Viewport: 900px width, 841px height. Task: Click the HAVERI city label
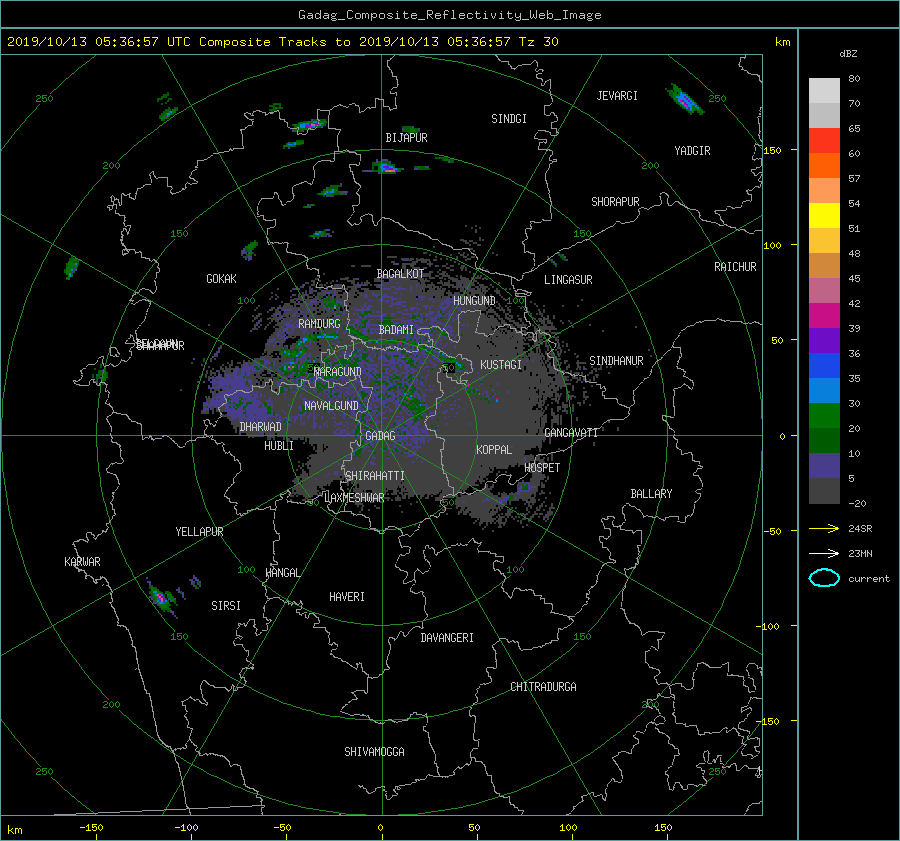(347, 597)
